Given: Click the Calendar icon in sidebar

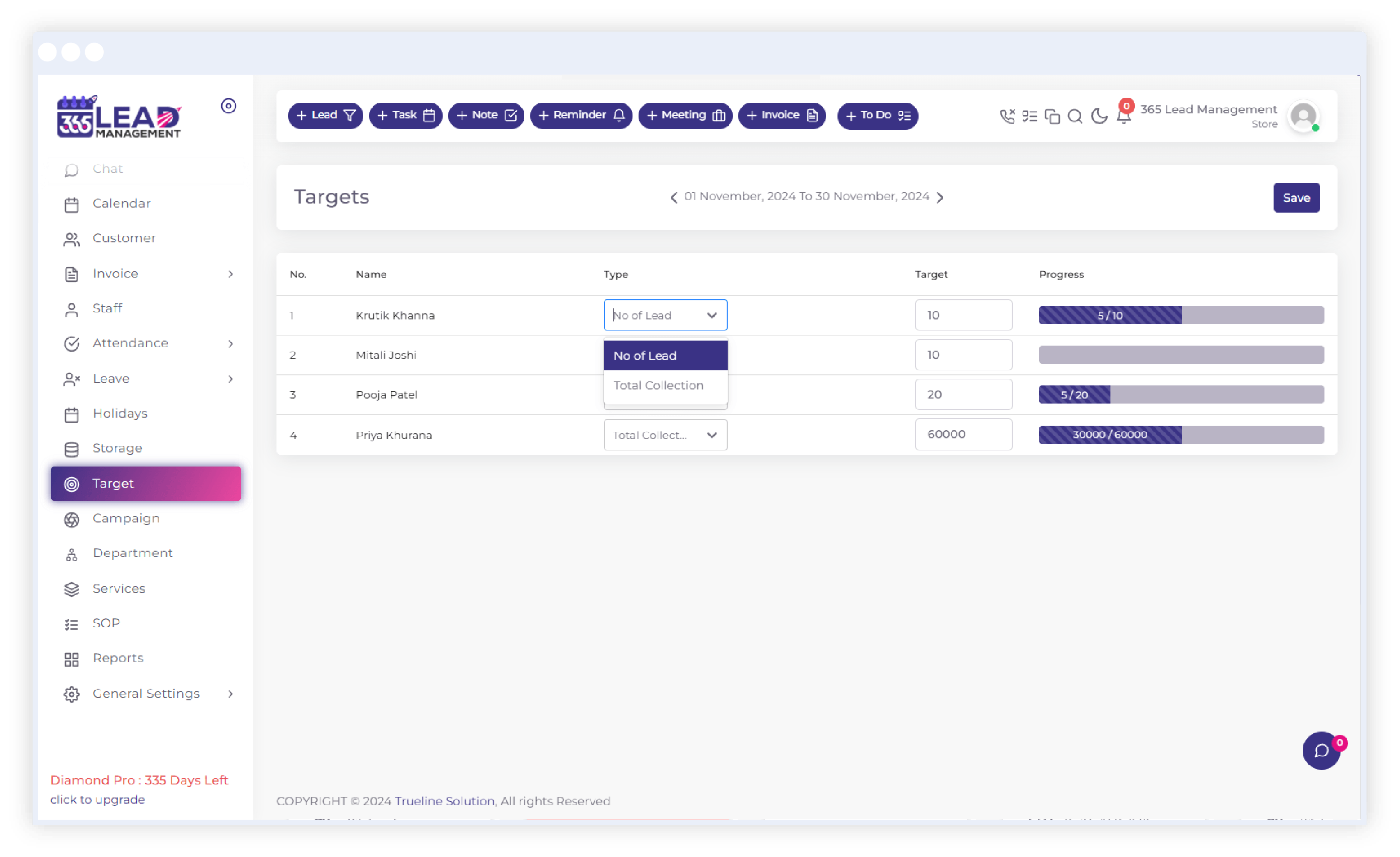Looking at the screenshot, I should [71, 204].
